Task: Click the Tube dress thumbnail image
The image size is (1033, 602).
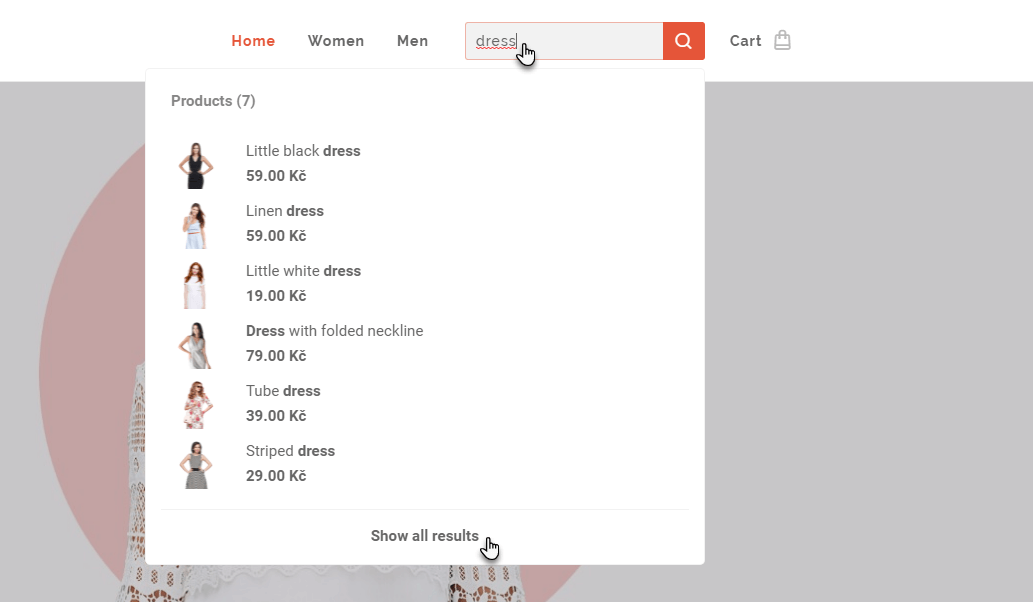Action: coord(195,405)
